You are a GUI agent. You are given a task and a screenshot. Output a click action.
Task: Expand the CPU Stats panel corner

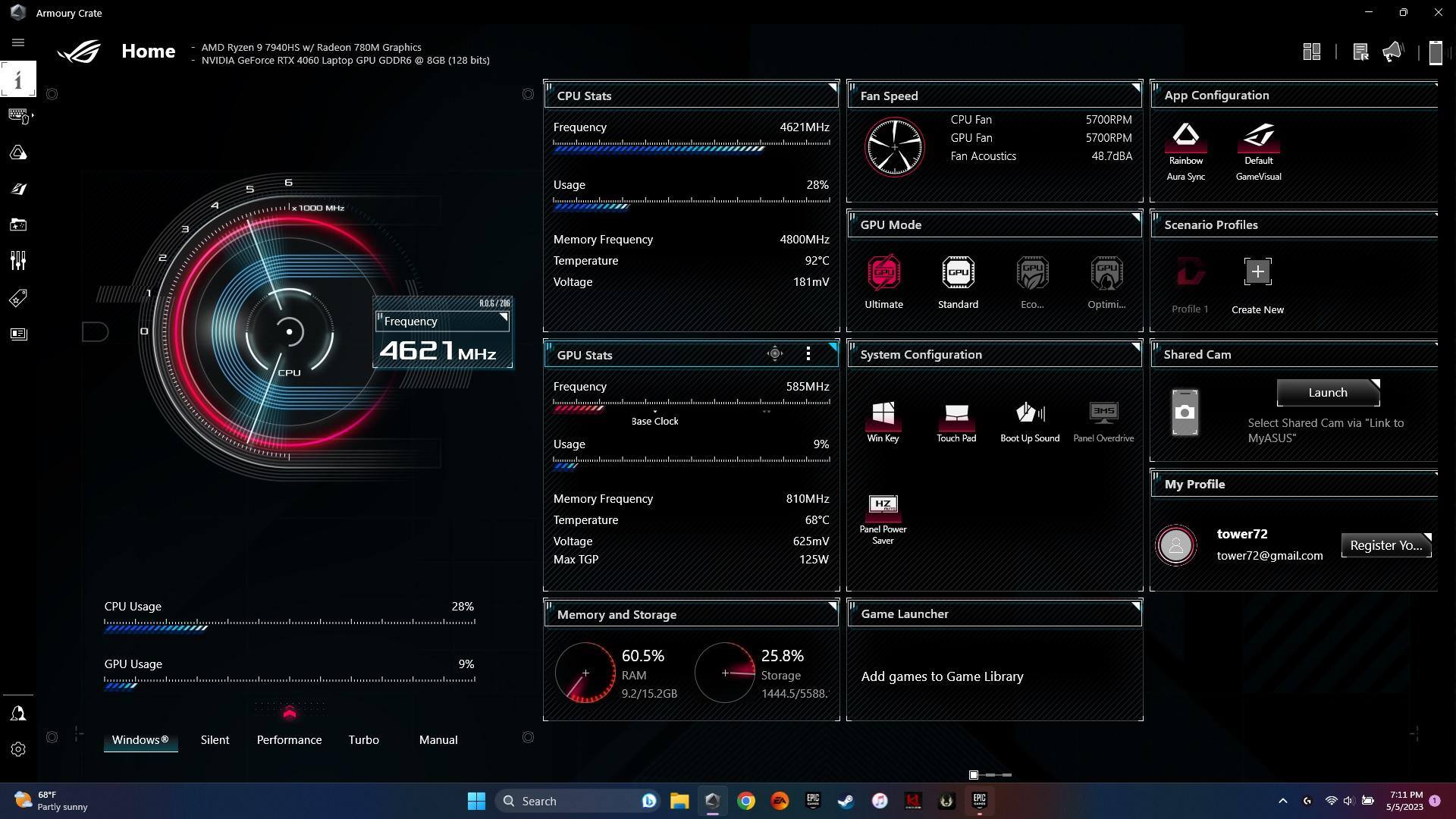pos(832,87)
